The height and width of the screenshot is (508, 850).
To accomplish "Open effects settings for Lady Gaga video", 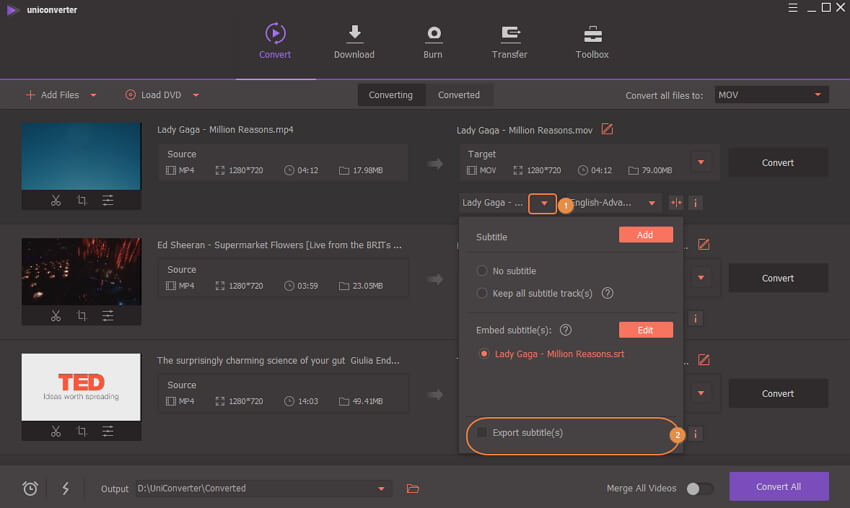I will tap(108, 201).
